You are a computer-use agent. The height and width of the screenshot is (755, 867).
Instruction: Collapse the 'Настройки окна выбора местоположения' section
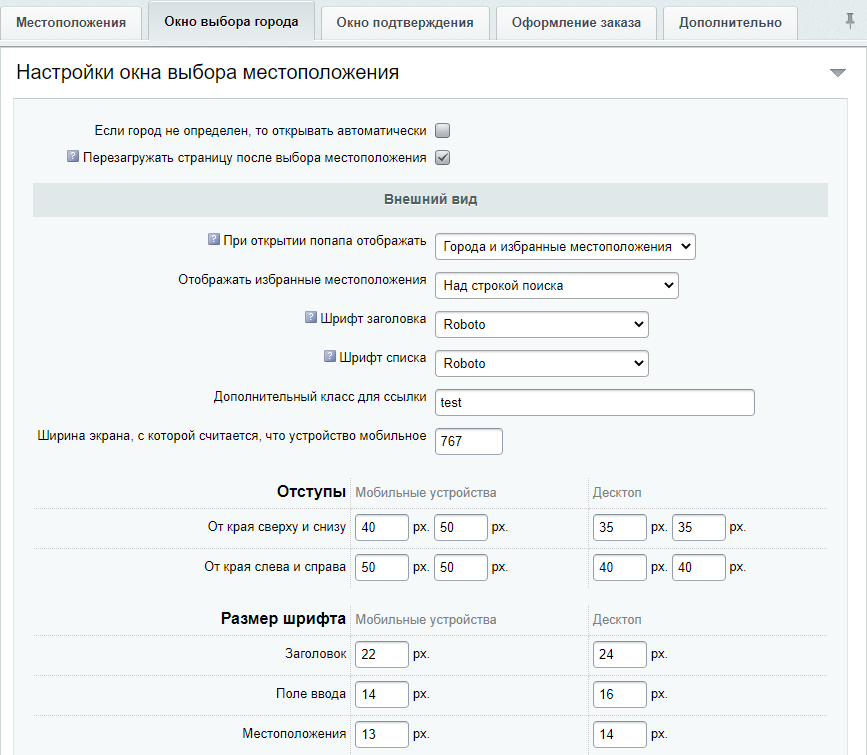(838, 73)
